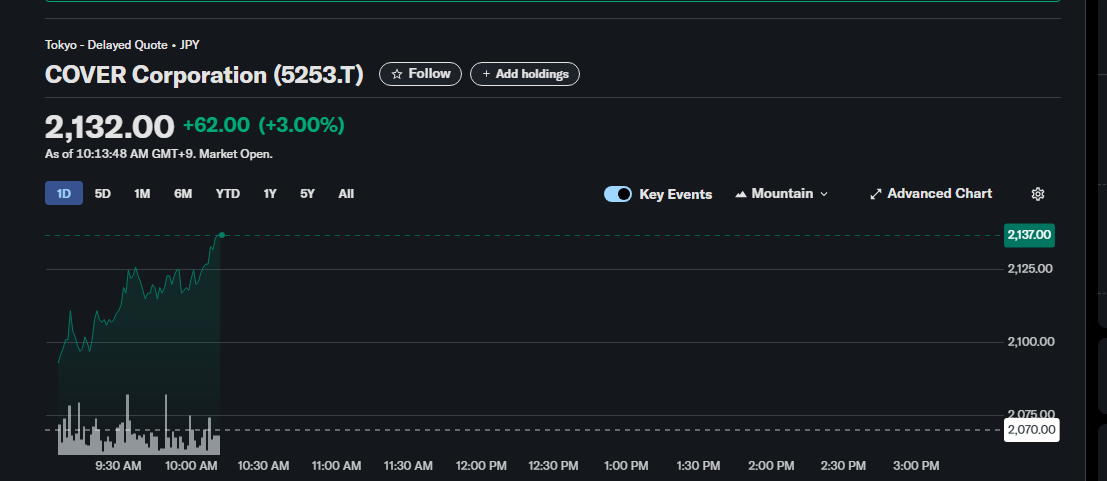1107x481 pixels.
Task: Follow COVER Corporation with the Follow button
Action: 420,74
